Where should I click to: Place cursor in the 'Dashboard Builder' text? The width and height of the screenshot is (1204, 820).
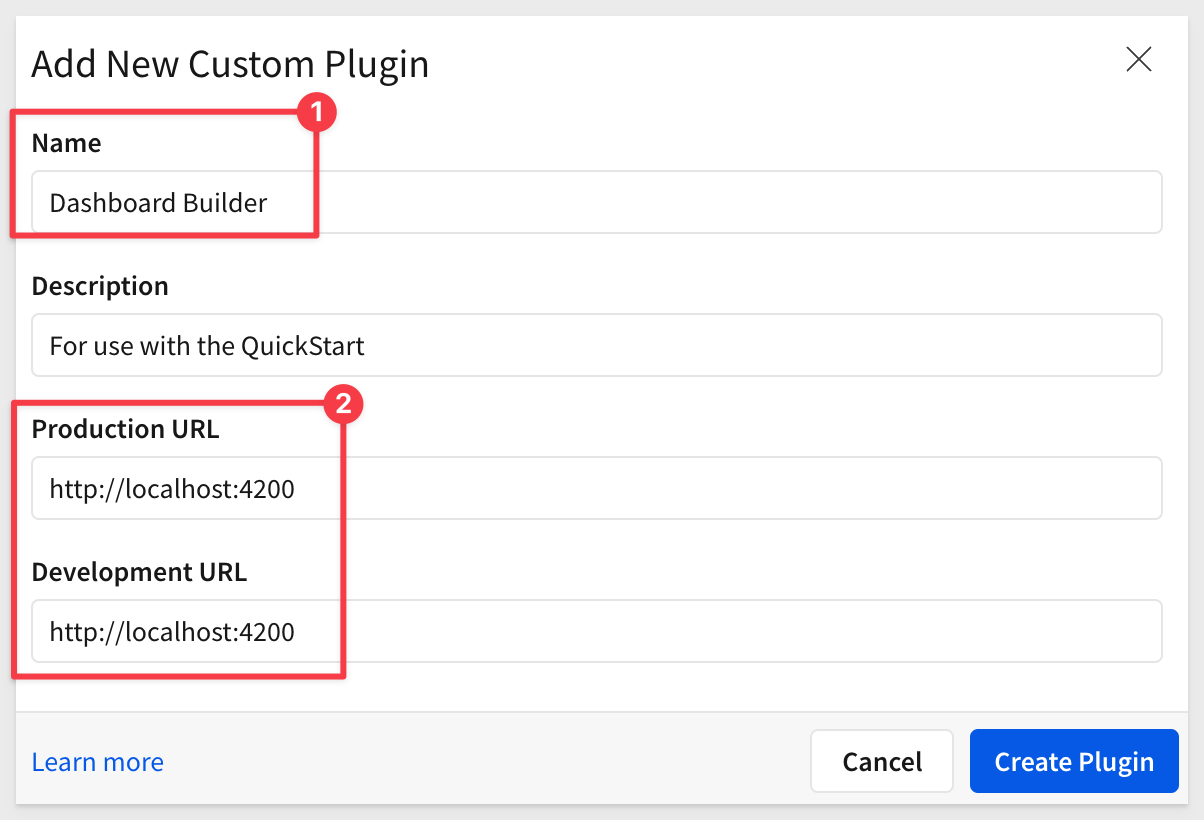pos(158,203)
